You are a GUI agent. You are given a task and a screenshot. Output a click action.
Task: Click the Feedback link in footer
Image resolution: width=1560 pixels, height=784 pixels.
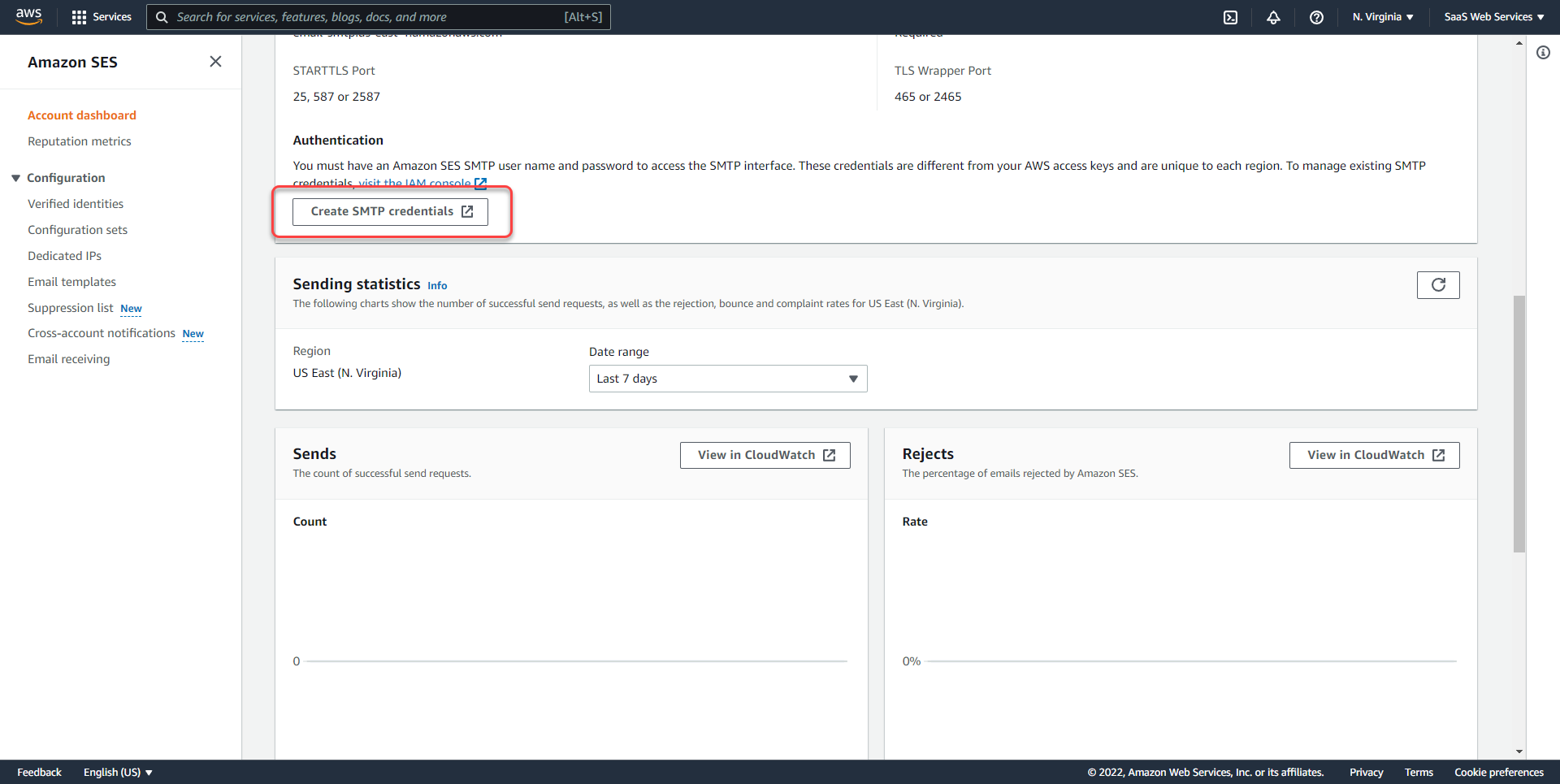click(x=39, y=772)
